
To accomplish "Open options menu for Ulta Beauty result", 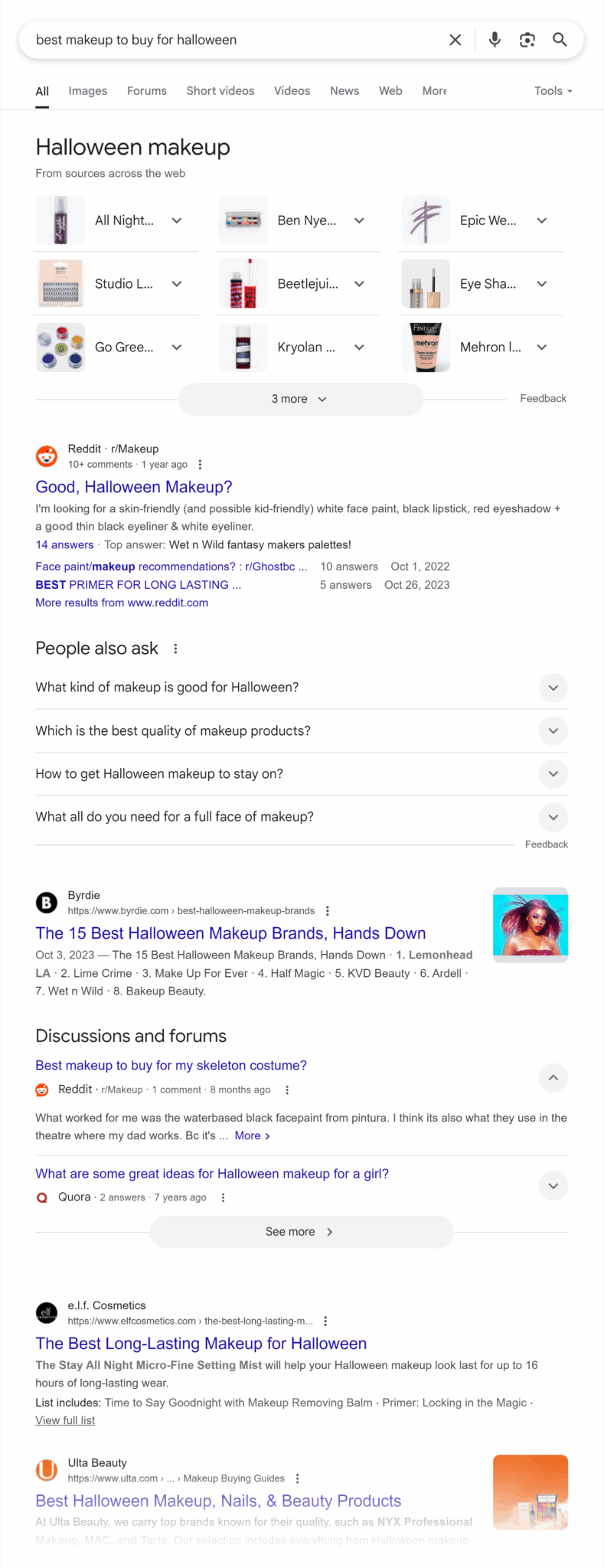I will coord(297,1478).
